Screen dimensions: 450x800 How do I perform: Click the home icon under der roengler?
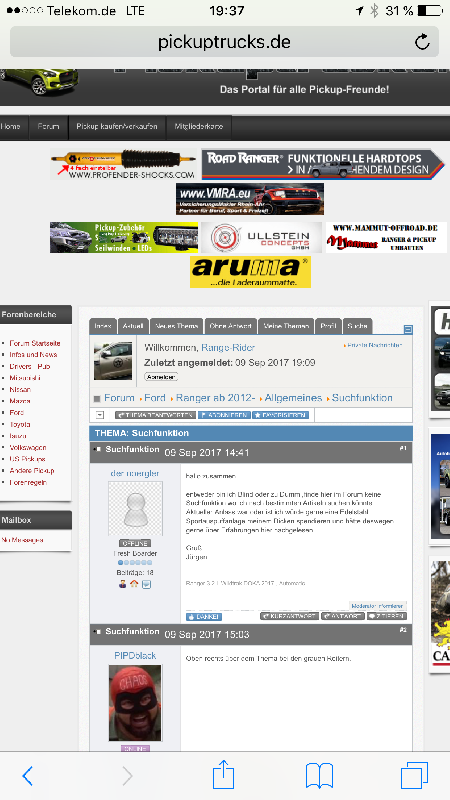134,584
